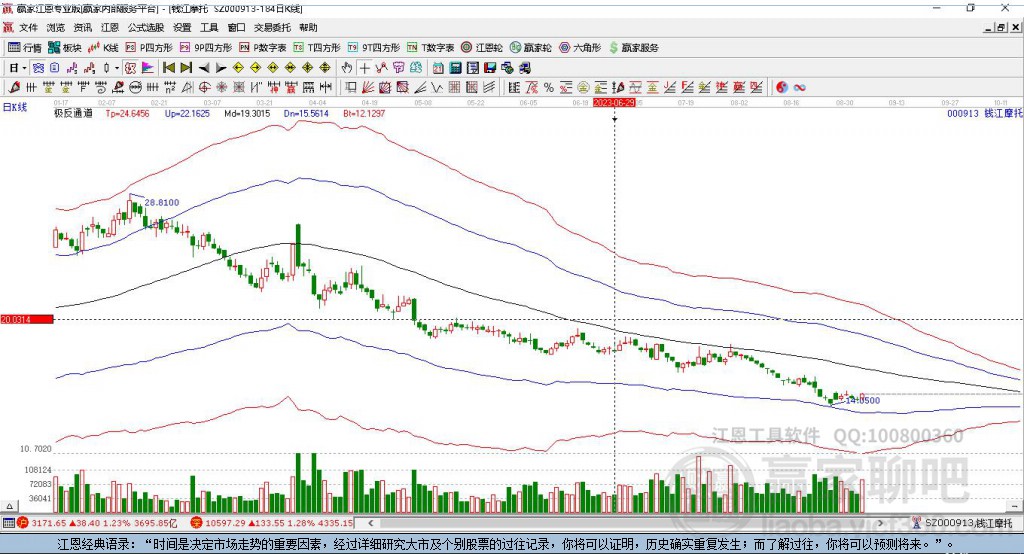
Task: Open the 窗口 menu
Action: pyautogui.click(x=236, y=27)
